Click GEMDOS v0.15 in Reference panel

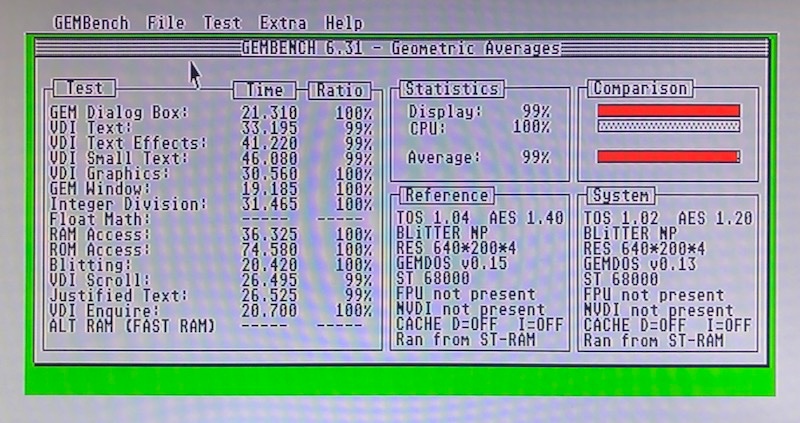click(x=452, y=263)
